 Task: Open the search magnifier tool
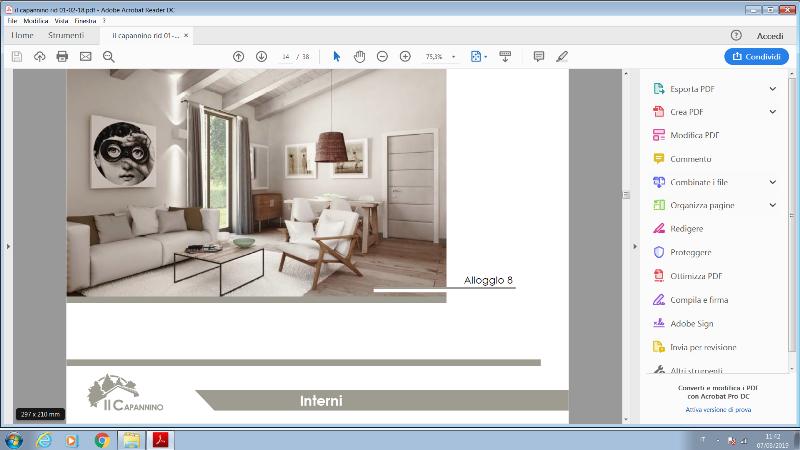[x=108, y=57]
